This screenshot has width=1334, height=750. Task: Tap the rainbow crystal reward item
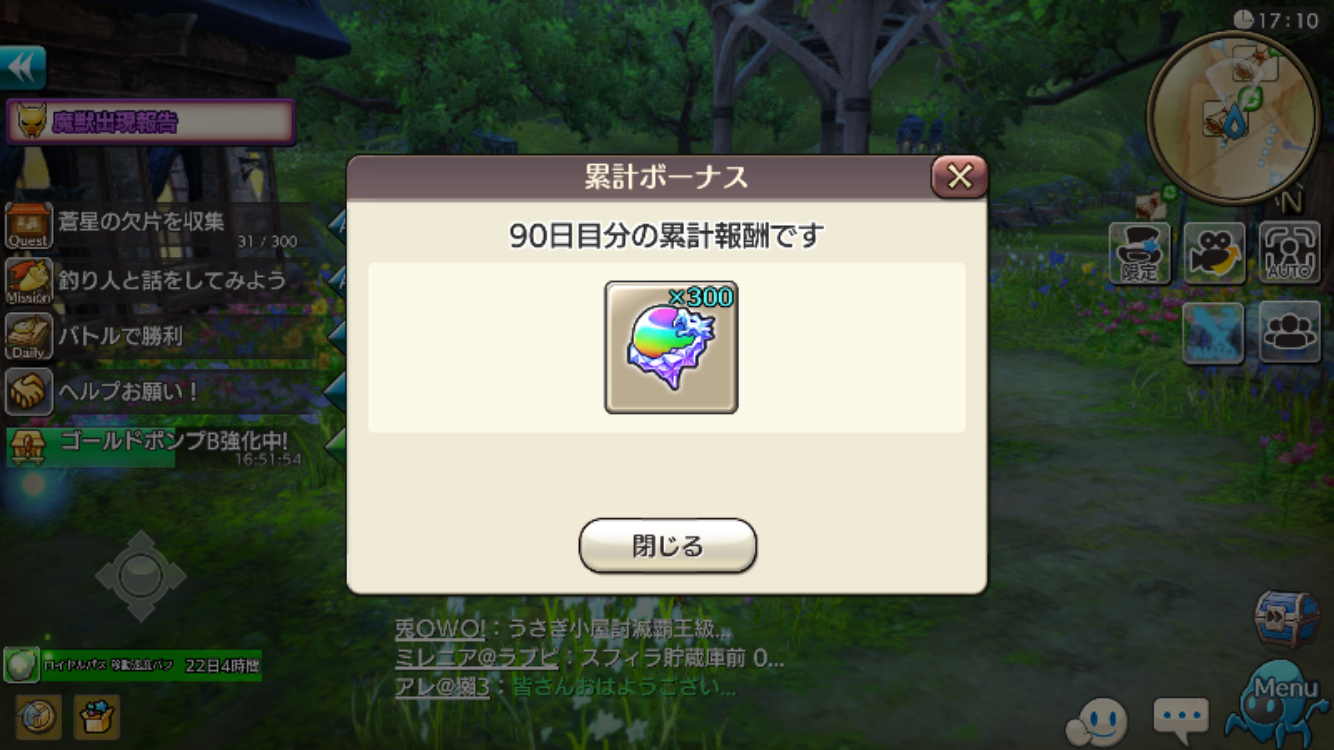coord(671,347)
